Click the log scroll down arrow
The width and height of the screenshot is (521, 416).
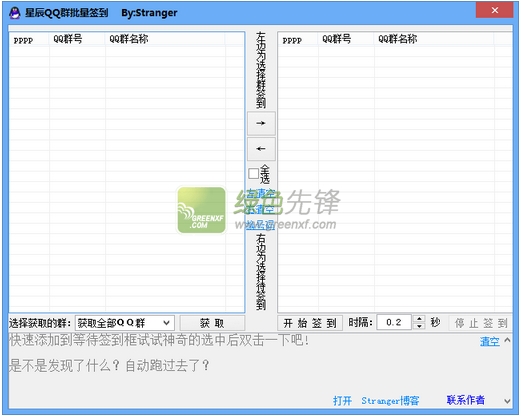coord(507,401)
